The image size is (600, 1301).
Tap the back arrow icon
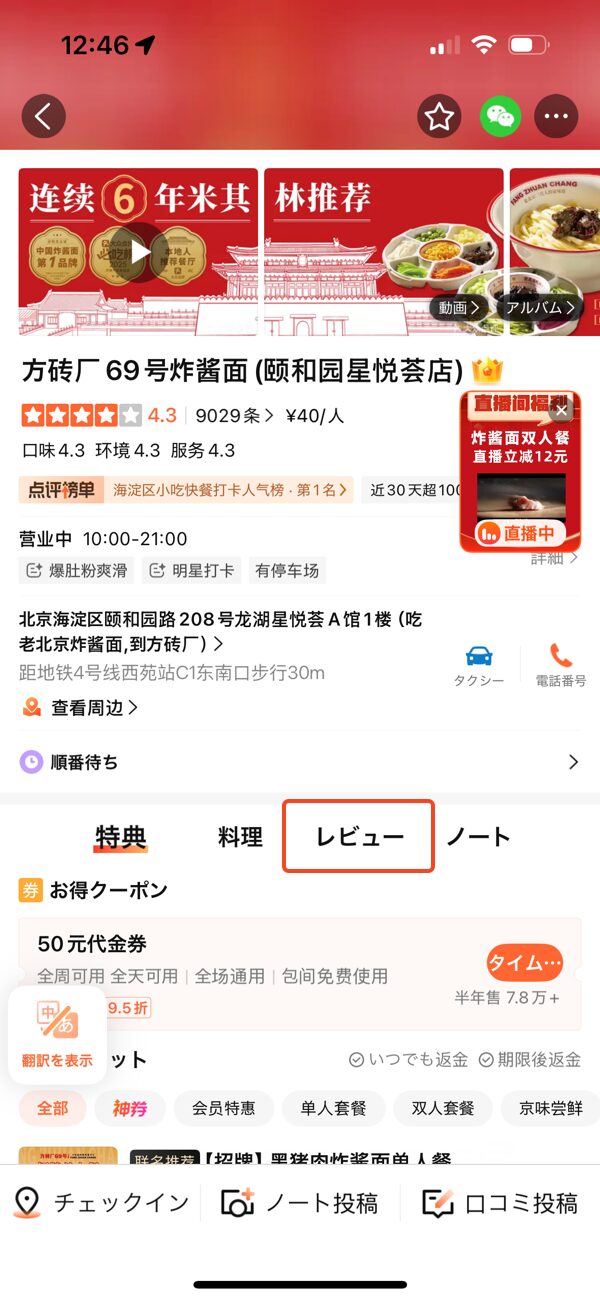(x=43, y=117)
